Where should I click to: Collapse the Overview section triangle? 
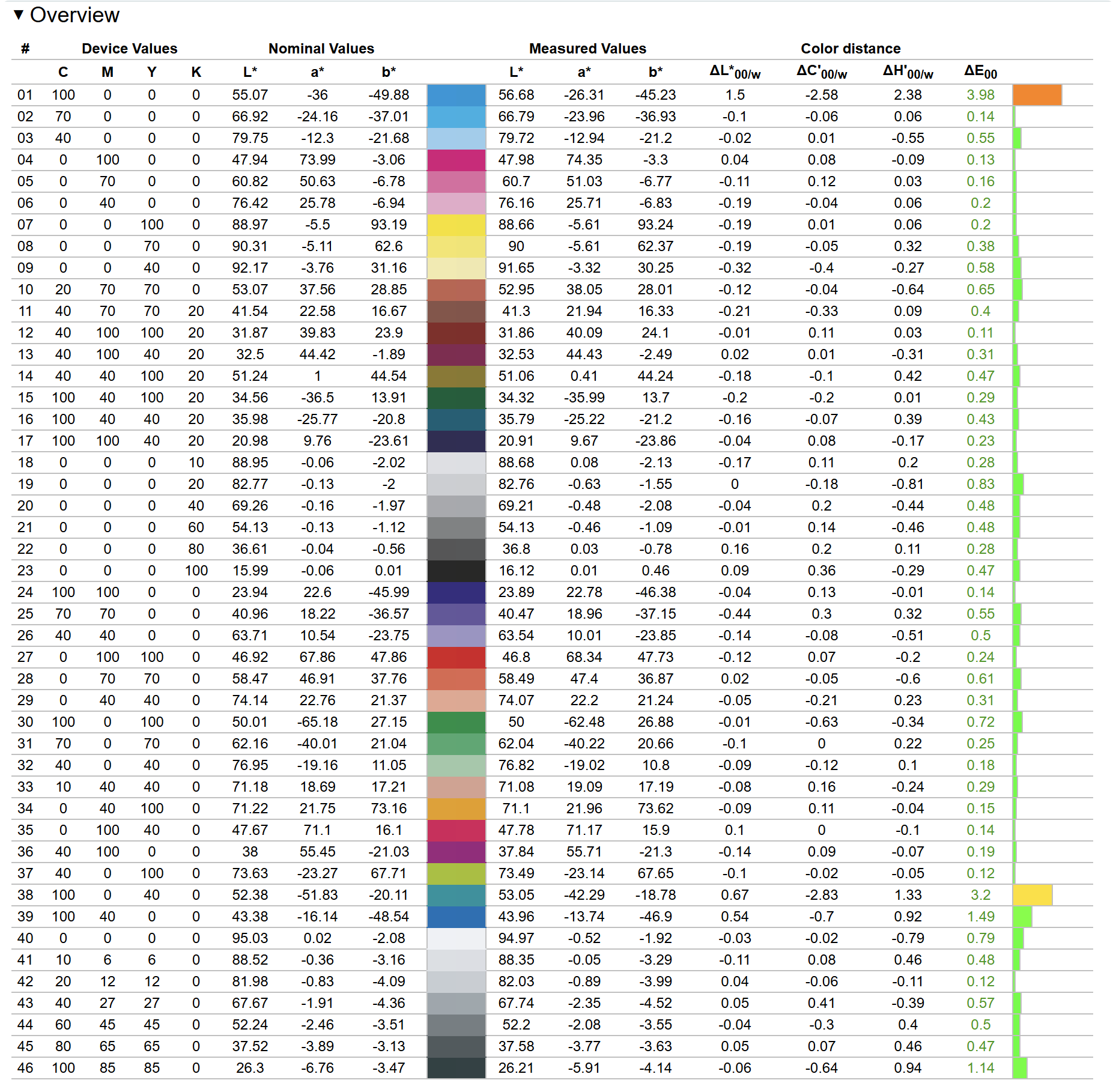point(19,15)
